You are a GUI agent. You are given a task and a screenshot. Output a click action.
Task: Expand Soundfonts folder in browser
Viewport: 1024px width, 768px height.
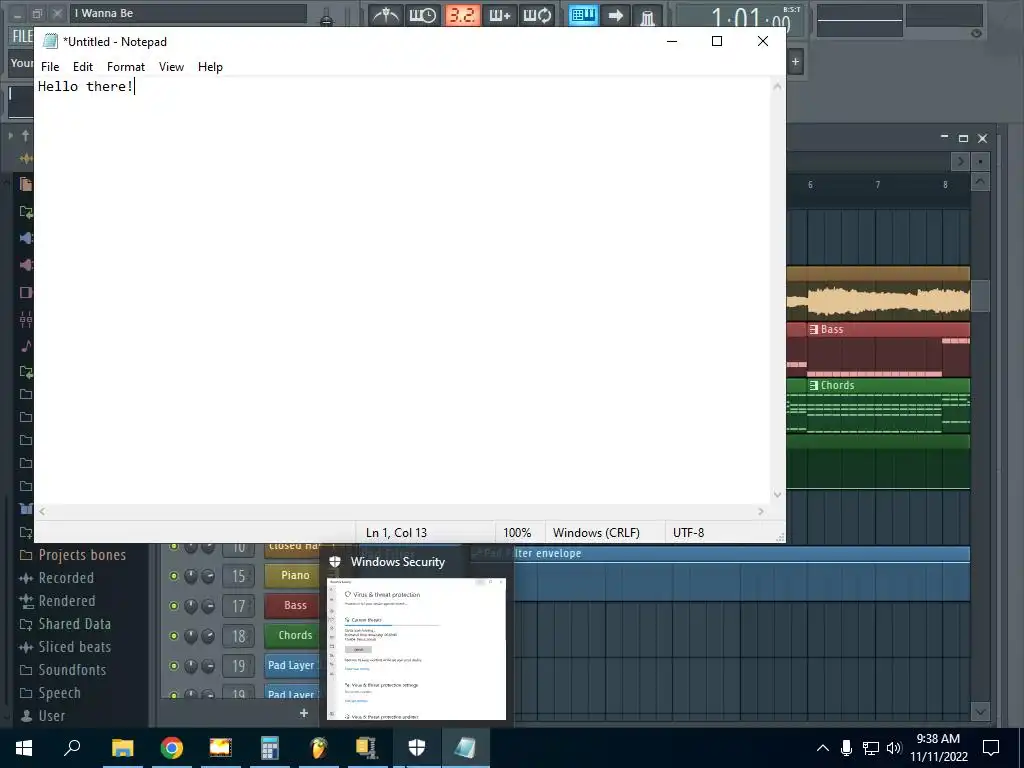(72, 670)
